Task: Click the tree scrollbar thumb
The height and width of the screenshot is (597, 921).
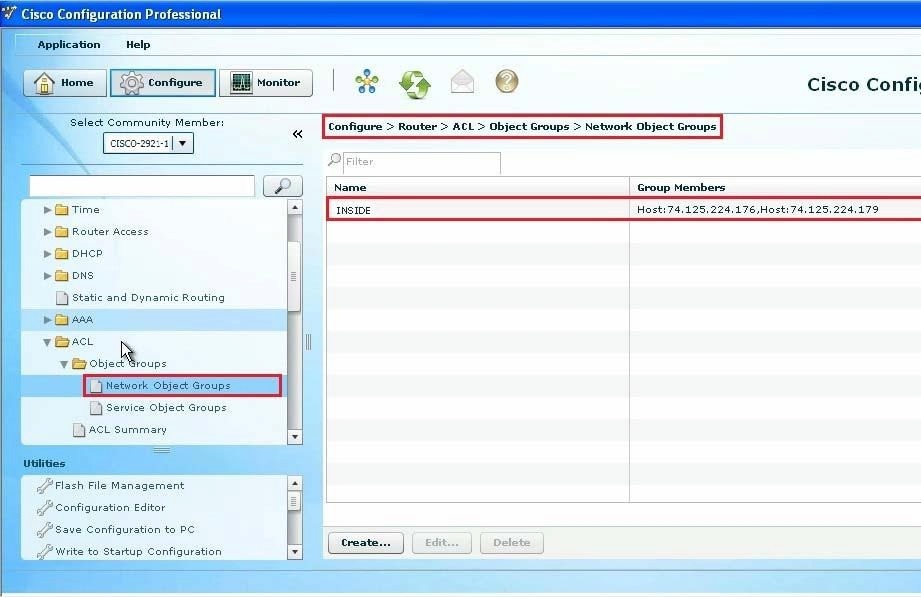Action: (295, 276)
